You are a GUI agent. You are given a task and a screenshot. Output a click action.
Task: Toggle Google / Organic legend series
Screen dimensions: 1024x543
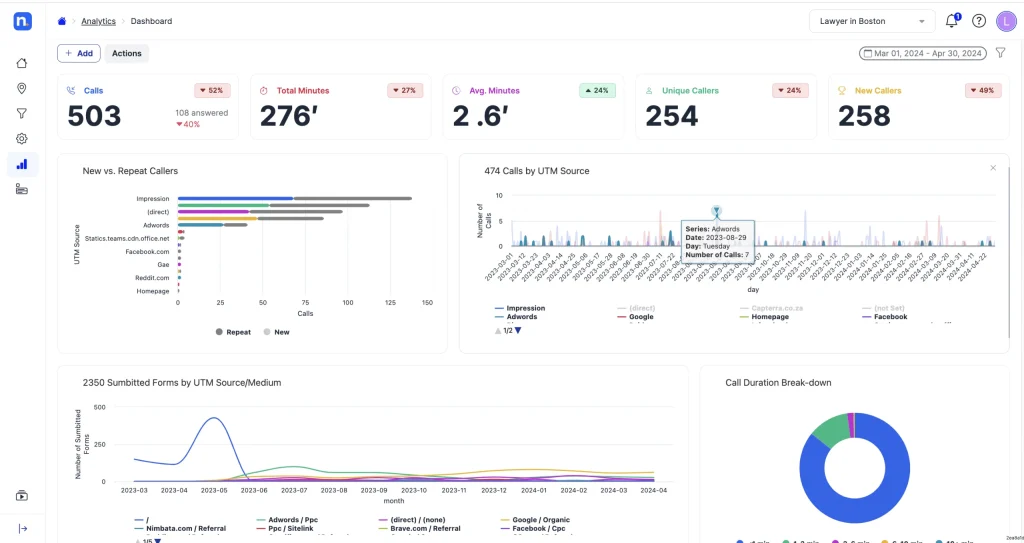[x=535, y=519]
